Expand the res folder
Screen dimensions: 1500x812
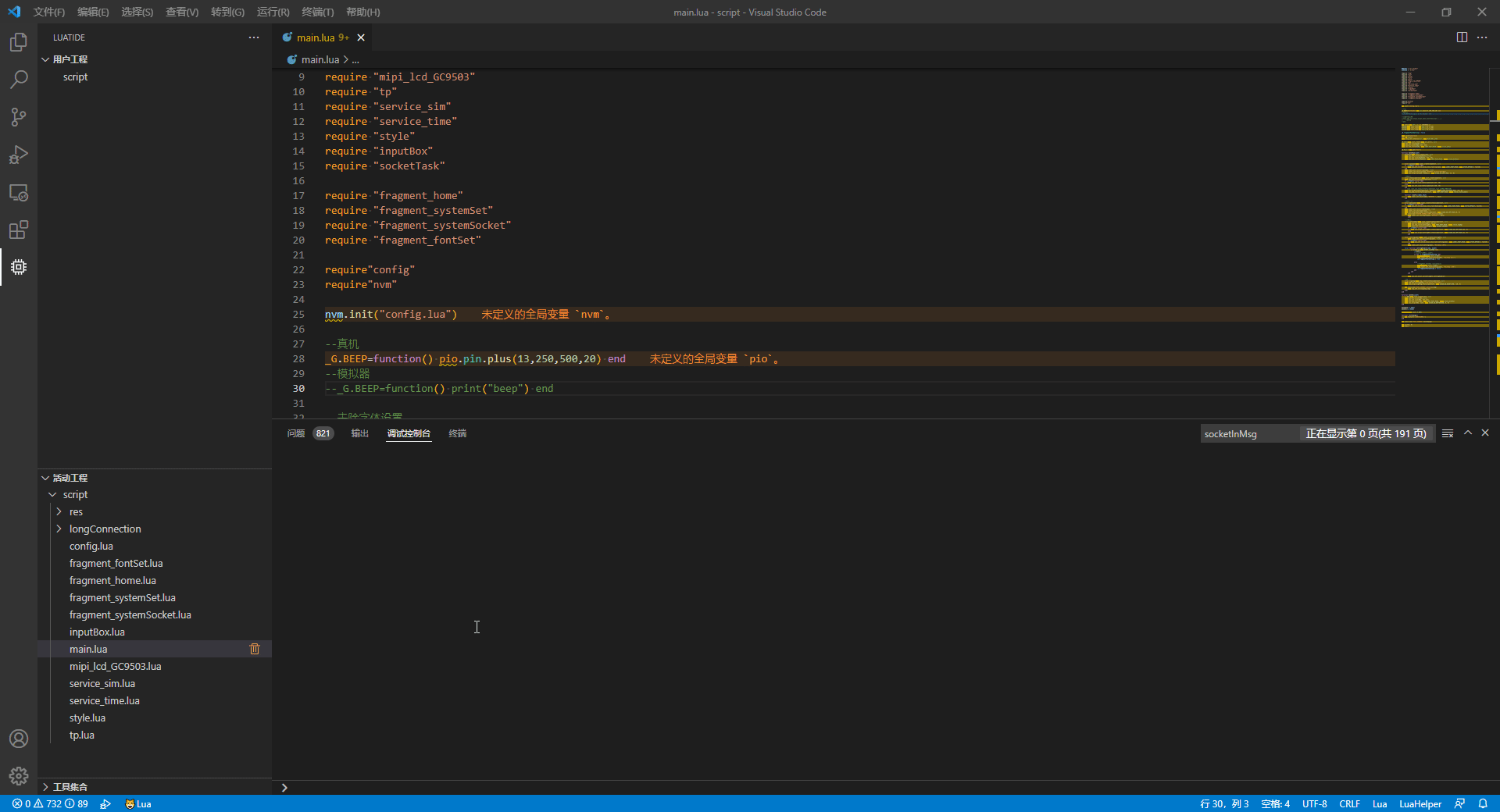59,512
